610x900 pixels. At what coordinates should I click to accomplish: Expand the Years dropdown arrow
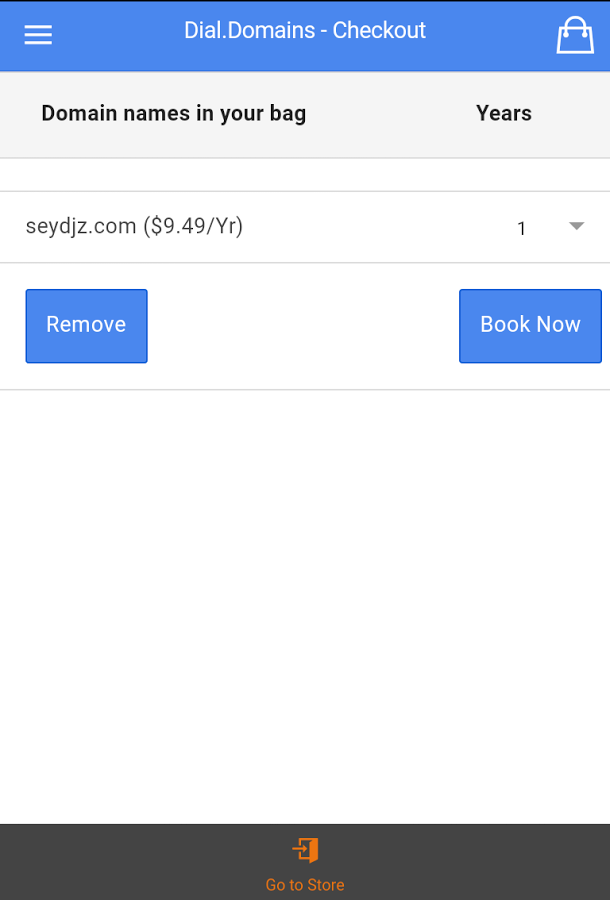[576, 226]
